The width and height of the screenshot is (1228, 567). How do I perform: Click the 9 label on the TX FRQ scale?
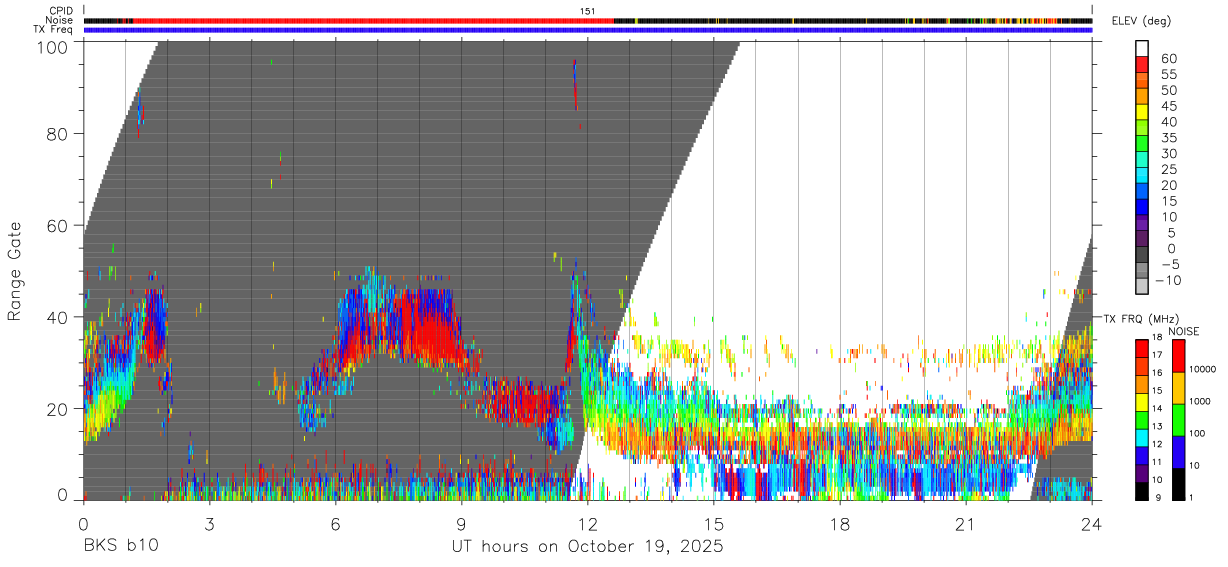click(1157, 497)
